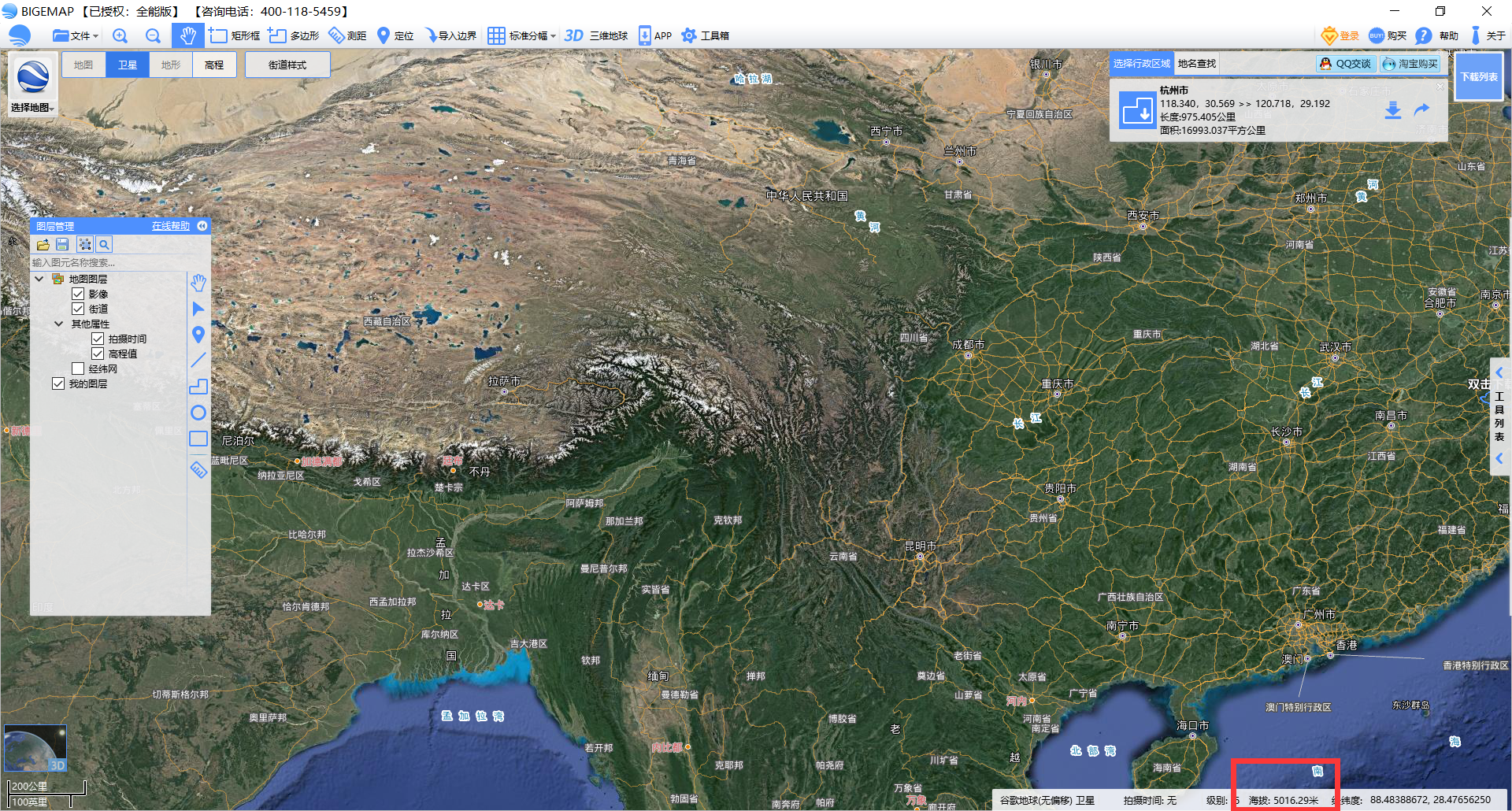Click the open folder icon in layer panel
The width and height of the screenshot is (1512, 811).
pos(43,244)
